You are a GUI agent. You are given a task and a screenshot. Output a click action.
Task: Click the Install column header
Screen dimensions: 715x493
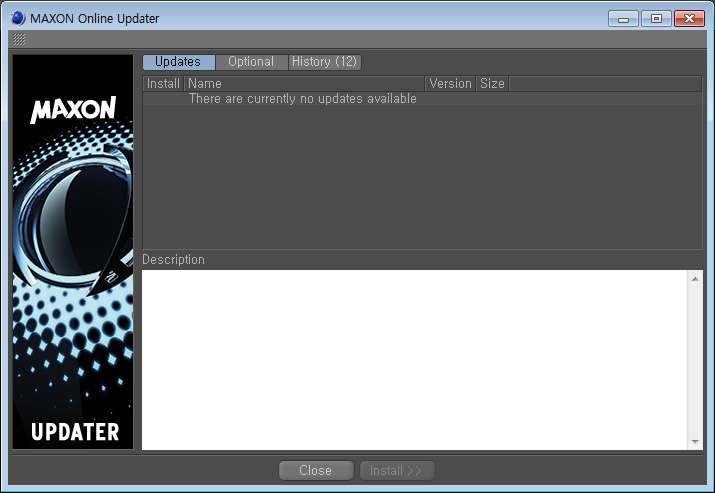[x=163, y=84]
